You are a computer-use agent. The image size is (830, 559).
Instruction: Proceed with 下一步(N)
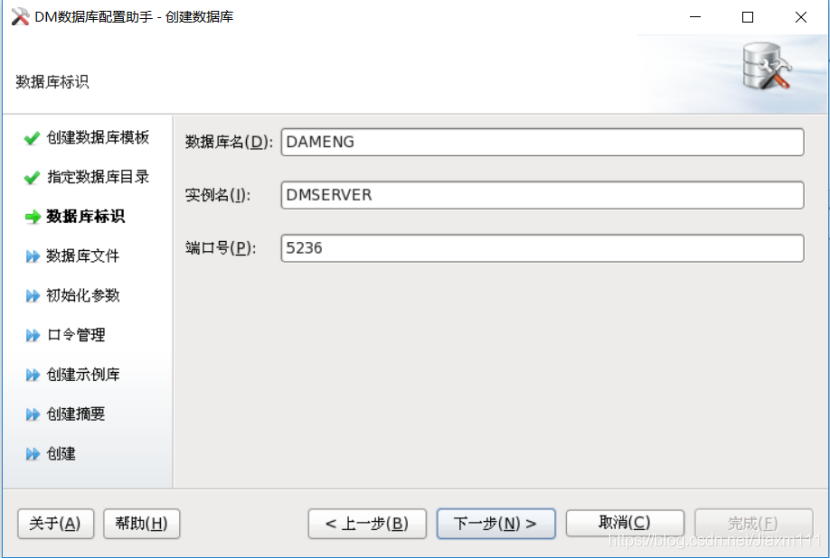(x=495, y=524)
